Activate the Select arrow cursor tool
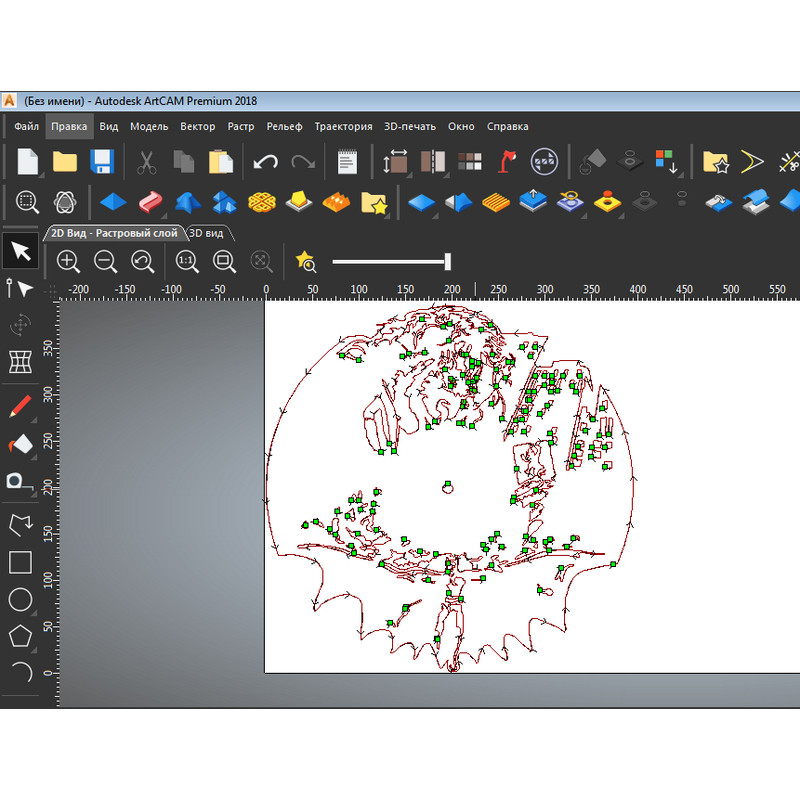 [x=21, y=251]
